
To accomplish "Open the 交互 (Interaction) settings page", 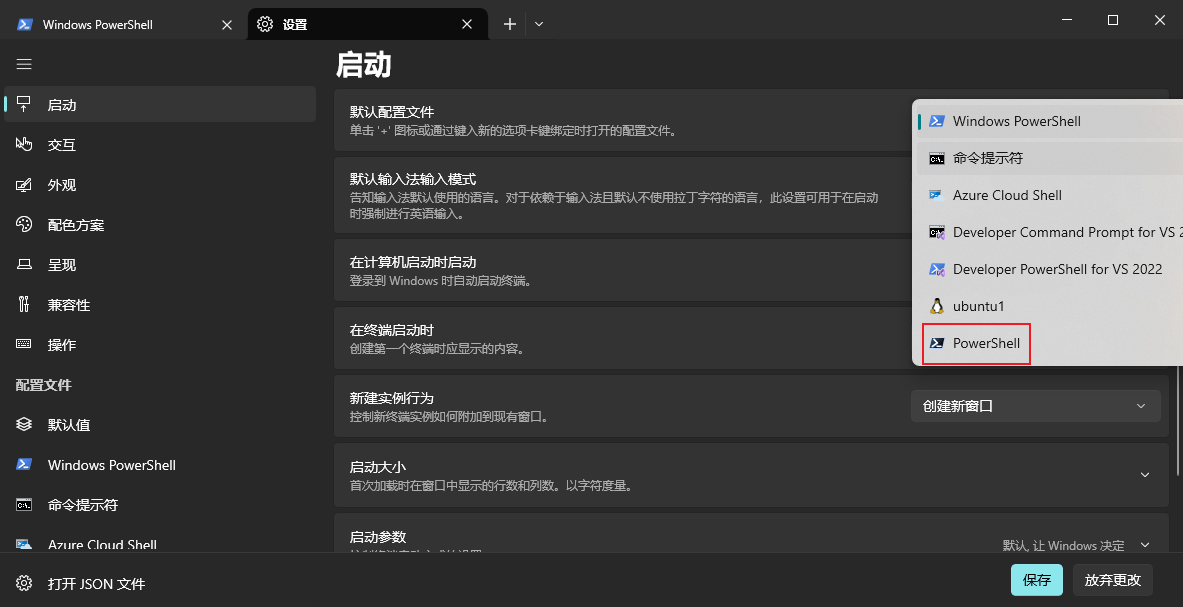I will tap(61, 145).
